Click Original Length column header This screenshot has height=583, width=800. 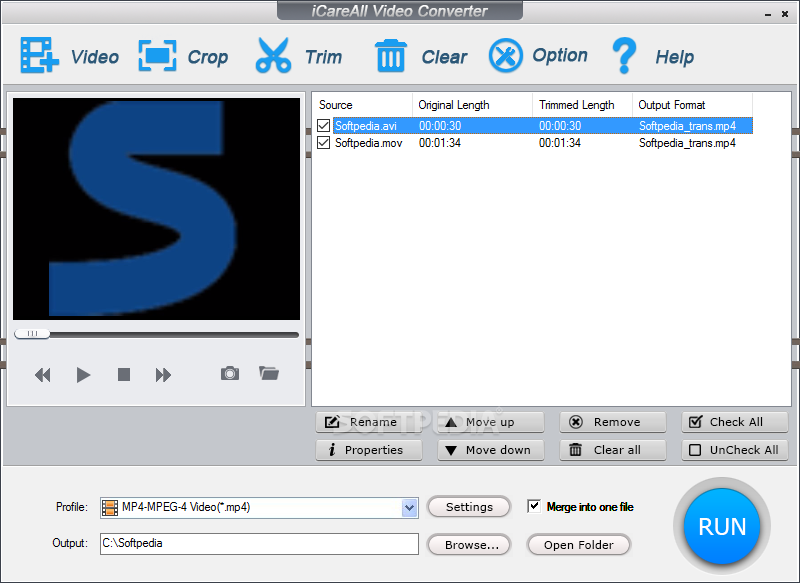click(472, 105)
